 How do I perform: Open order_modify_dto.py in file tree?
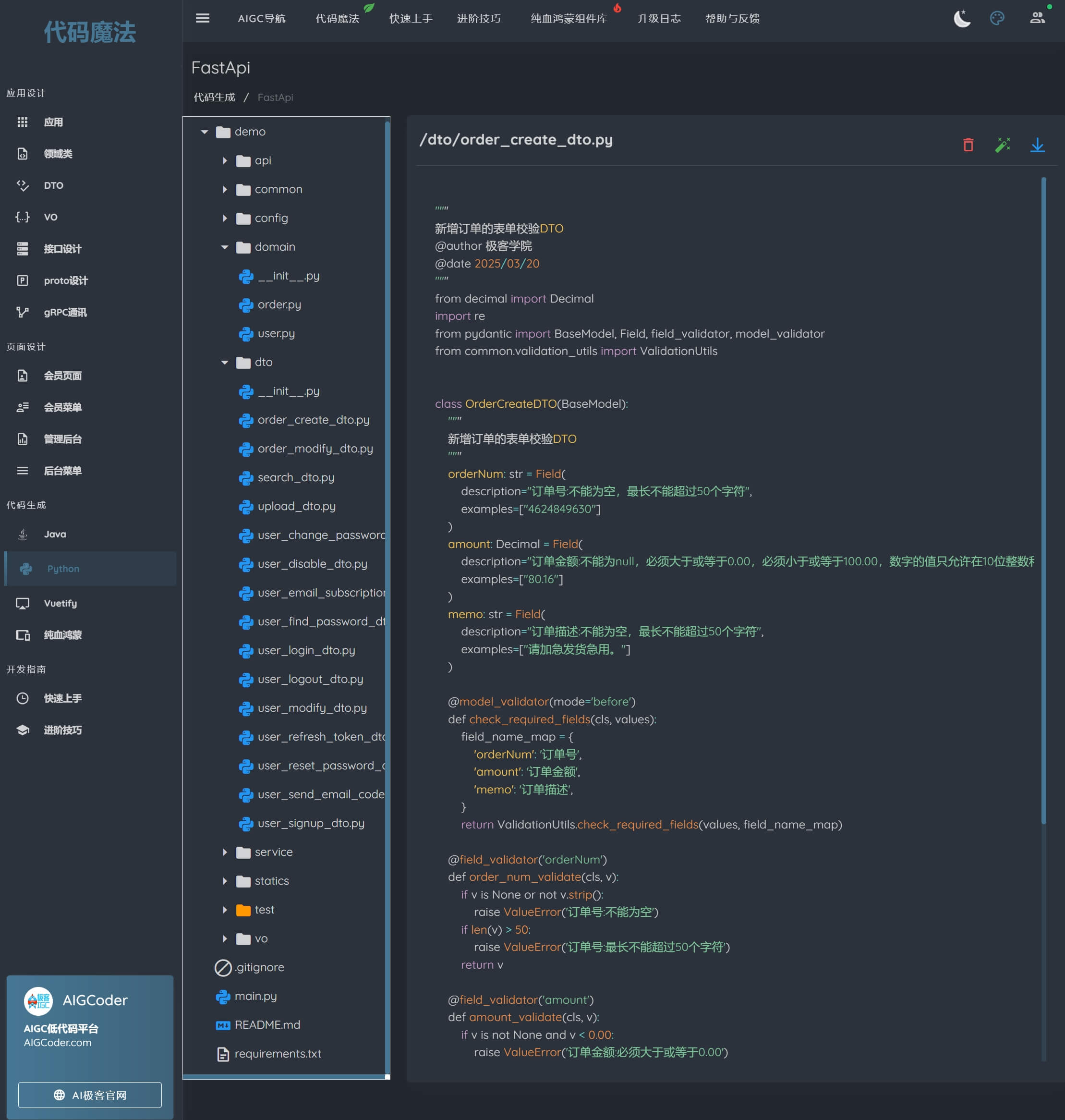(315, 449)
